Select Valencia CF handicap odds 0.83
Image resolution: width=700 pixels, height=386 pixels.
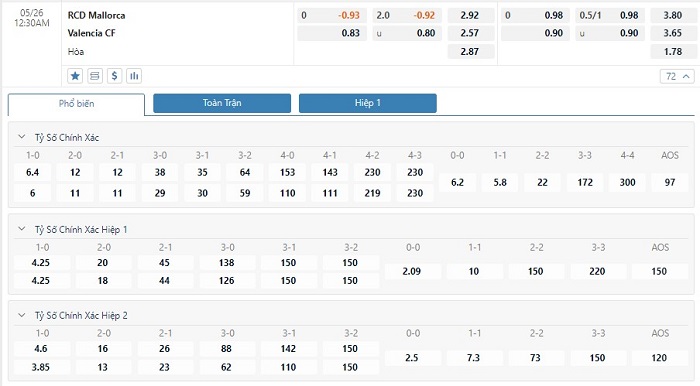coord(332,33)
